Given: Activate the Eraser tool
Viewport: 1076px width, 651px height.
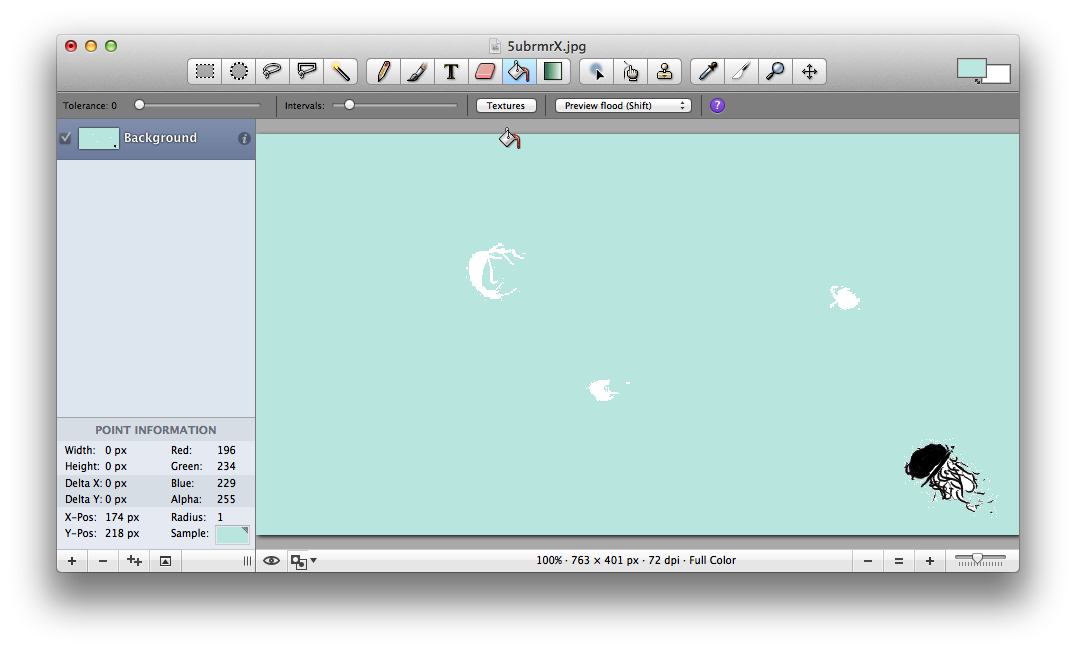Looking at the screenshot, I should pyautogui.click(x=485, y=71).
